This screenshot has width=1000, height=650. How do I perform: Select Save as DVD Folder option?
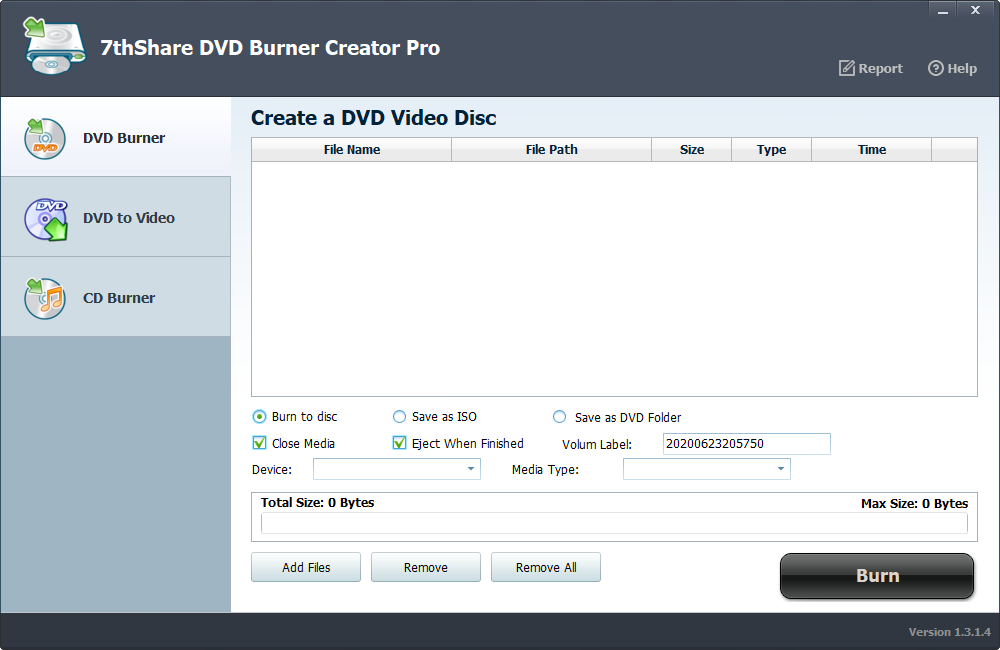coord(559,417)
